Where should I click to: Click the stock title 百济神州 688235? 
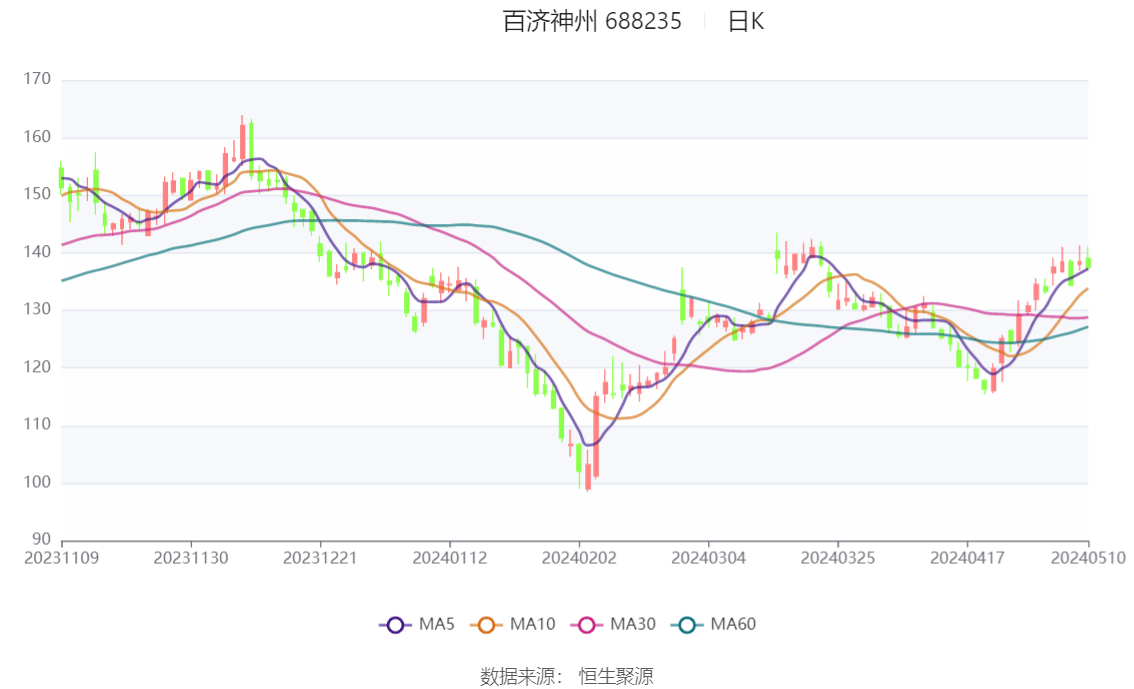click(590, 21)
